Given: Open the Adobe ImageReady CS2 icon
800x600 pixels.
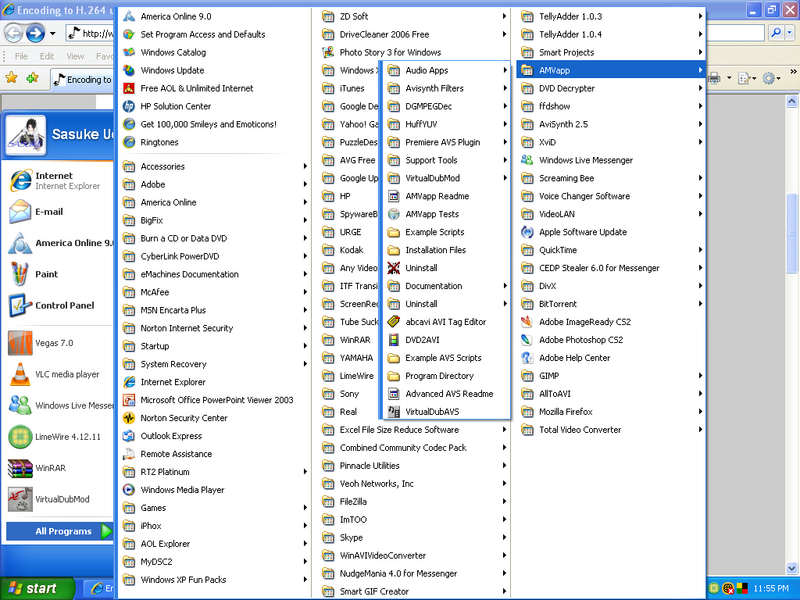Looking at the screenshot, I should (x=527, y=322).
